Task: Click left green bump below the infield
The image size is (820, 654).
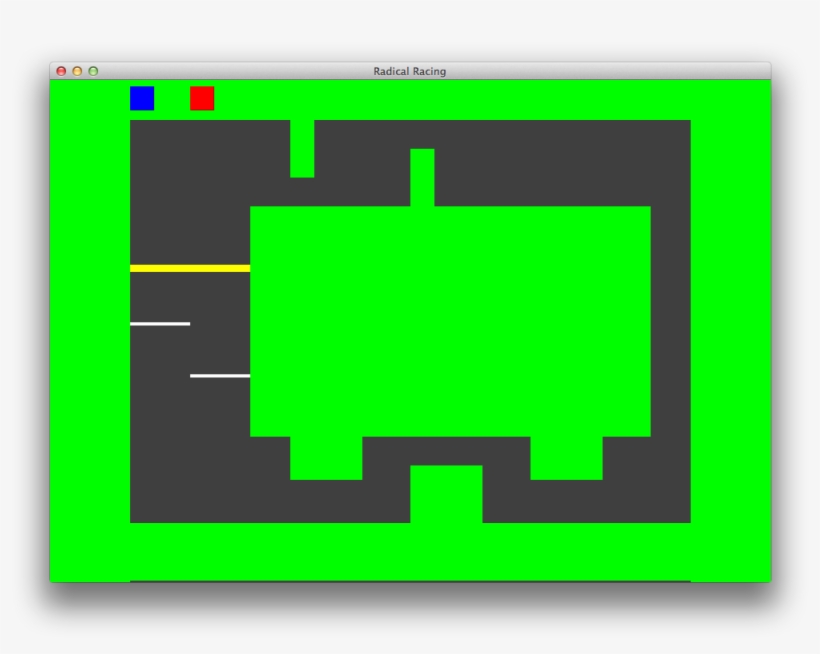Action: 326,458
